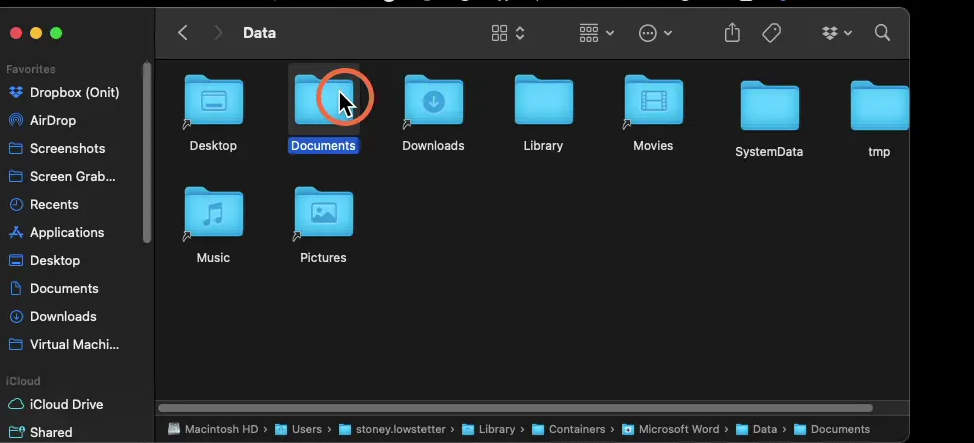
Task: Select the Library folder icon
Action: [544, 99]
